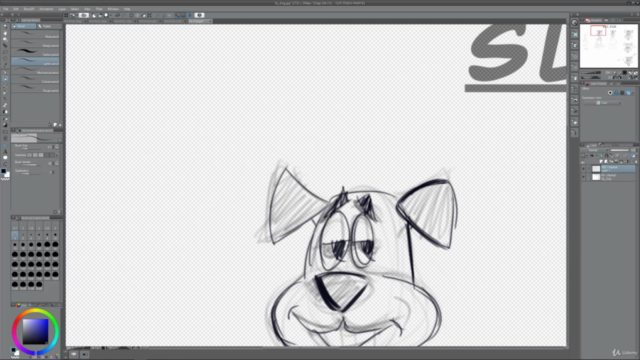The height and width of the screenshot is (360, 640).
Task: Create a new raster layer icon
Action: [x=601, y=161]
